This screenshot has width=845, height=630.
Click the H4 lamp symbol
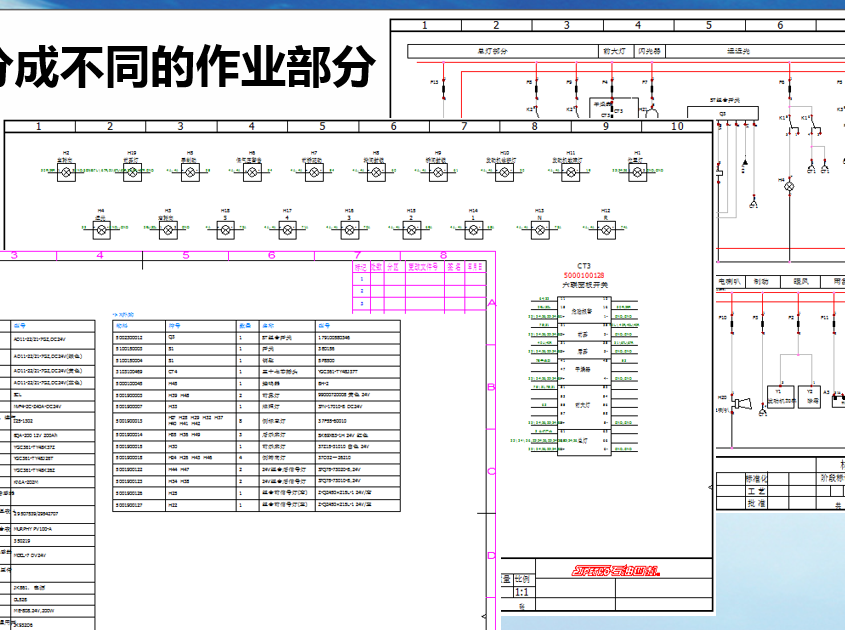point(101,230)
